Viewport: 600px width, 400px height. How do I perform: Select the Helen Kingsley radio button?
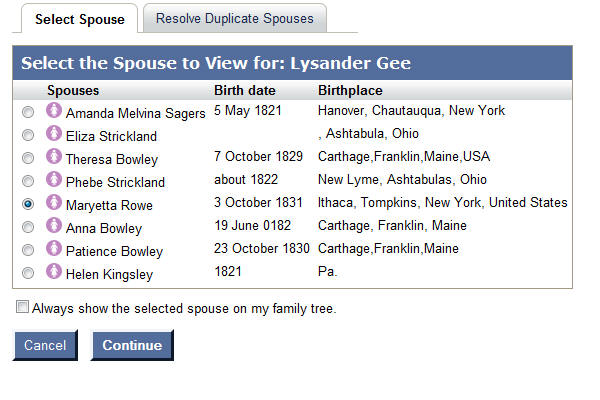pos(28,273)
